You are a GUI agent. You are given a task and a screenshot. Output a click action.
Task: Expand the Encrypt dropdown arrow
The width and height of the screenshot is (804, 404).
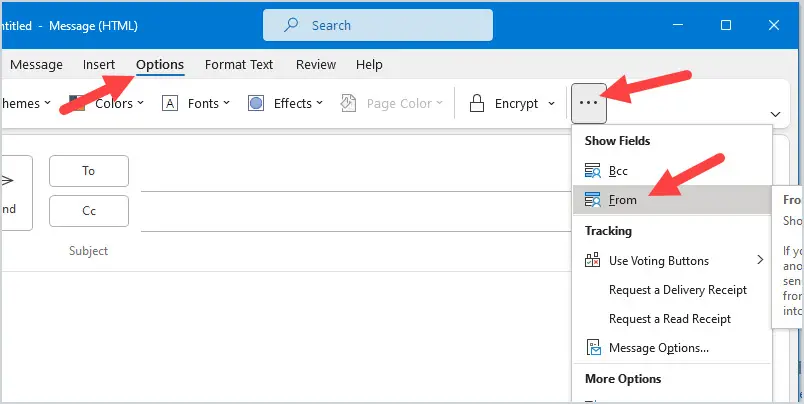tap(552, 104)
